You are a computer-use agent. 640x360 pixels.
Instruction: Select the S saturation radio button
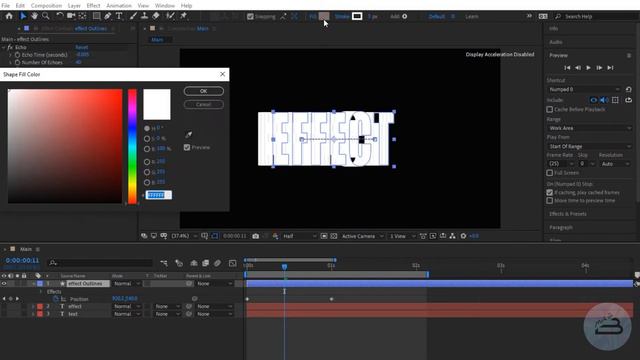point(147,138)
